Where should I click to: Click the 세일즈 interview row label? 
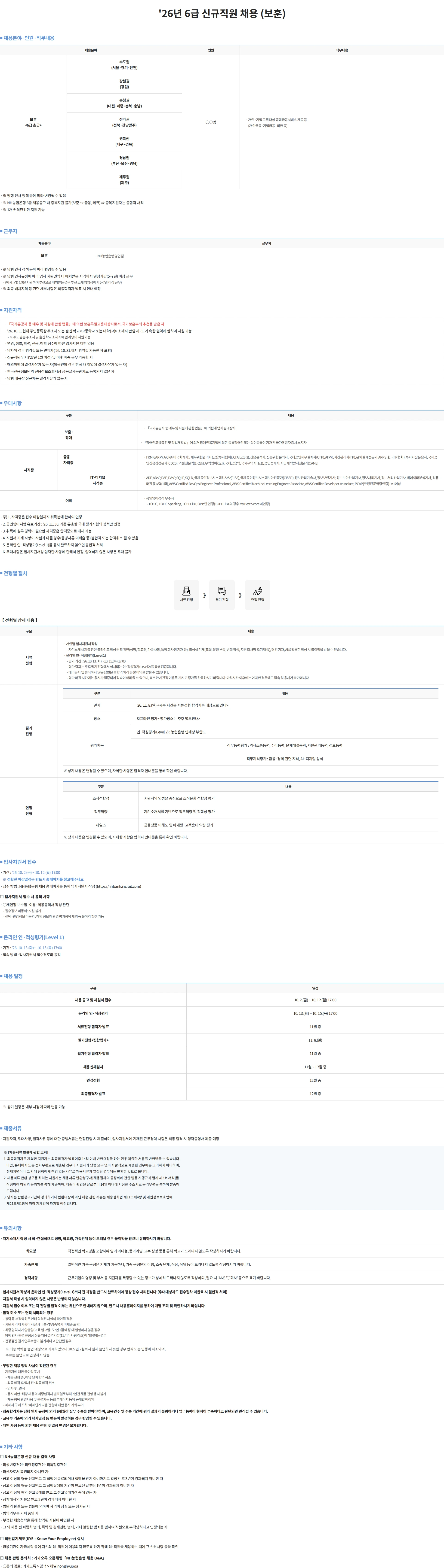[101, 825]
